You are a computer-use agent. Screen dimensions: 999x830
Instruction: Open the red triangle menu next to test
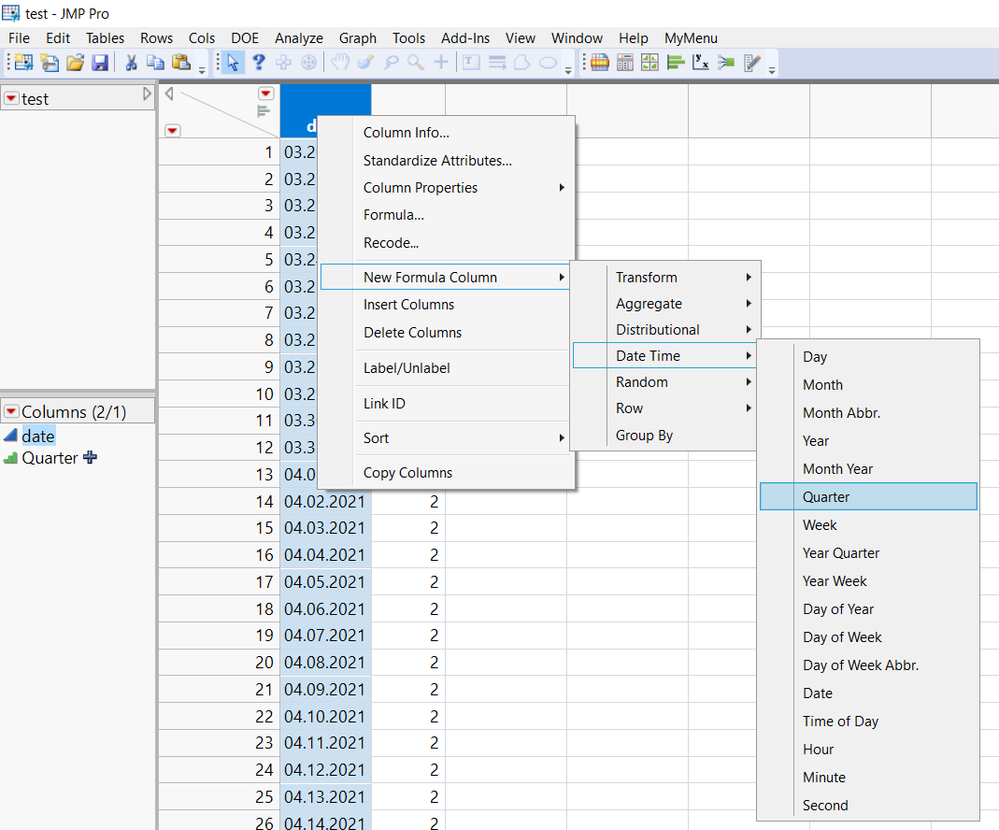(x=11, y=98)
